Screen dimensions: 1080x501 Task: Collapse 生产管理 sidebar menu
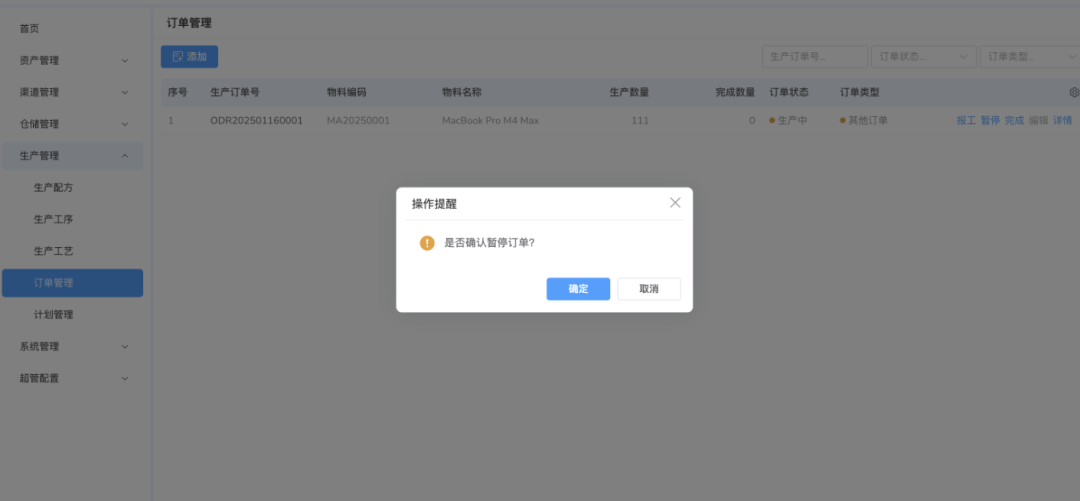[72, 156]
